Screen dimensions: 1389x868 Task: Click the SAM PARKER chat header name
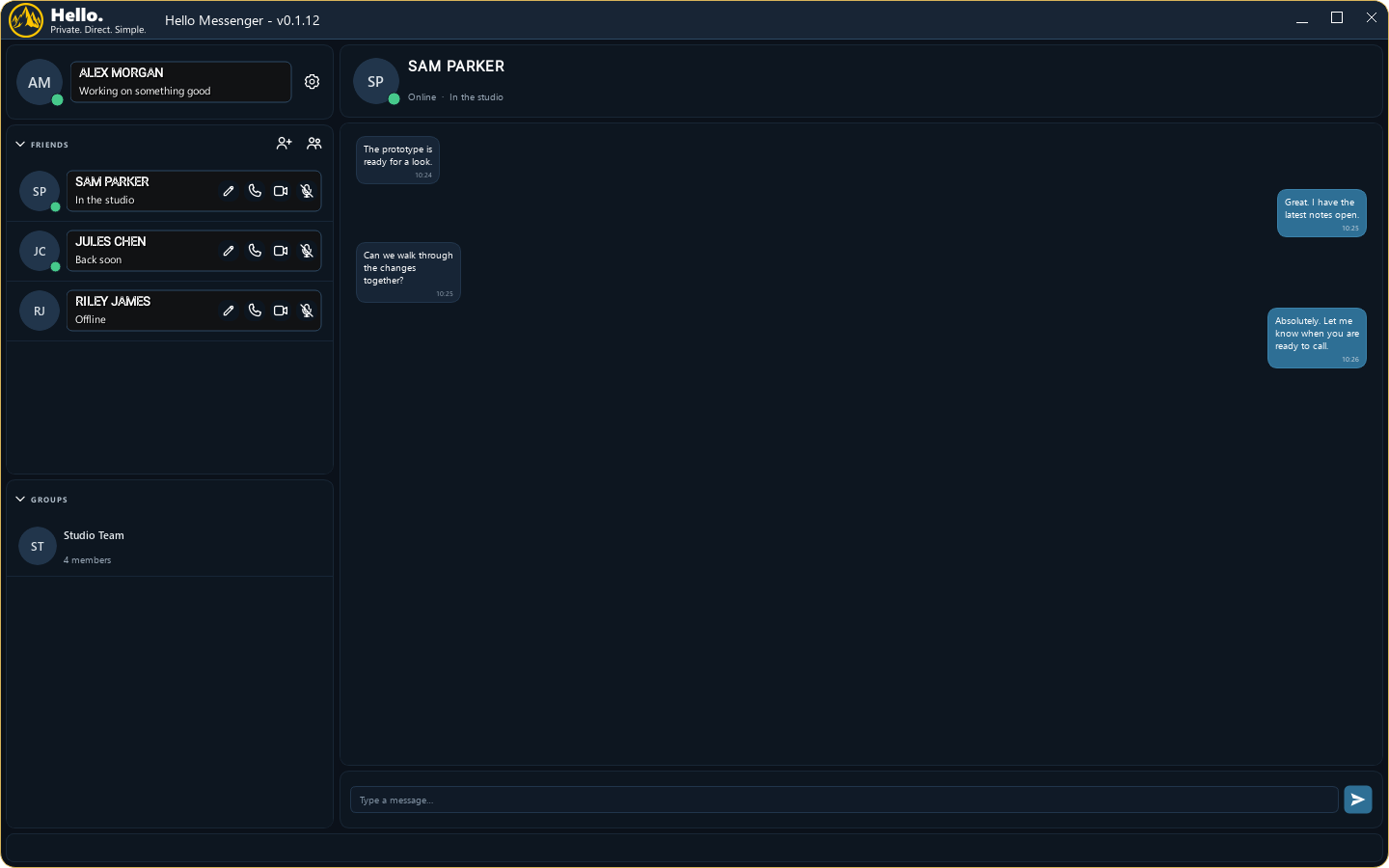[456, 67]
